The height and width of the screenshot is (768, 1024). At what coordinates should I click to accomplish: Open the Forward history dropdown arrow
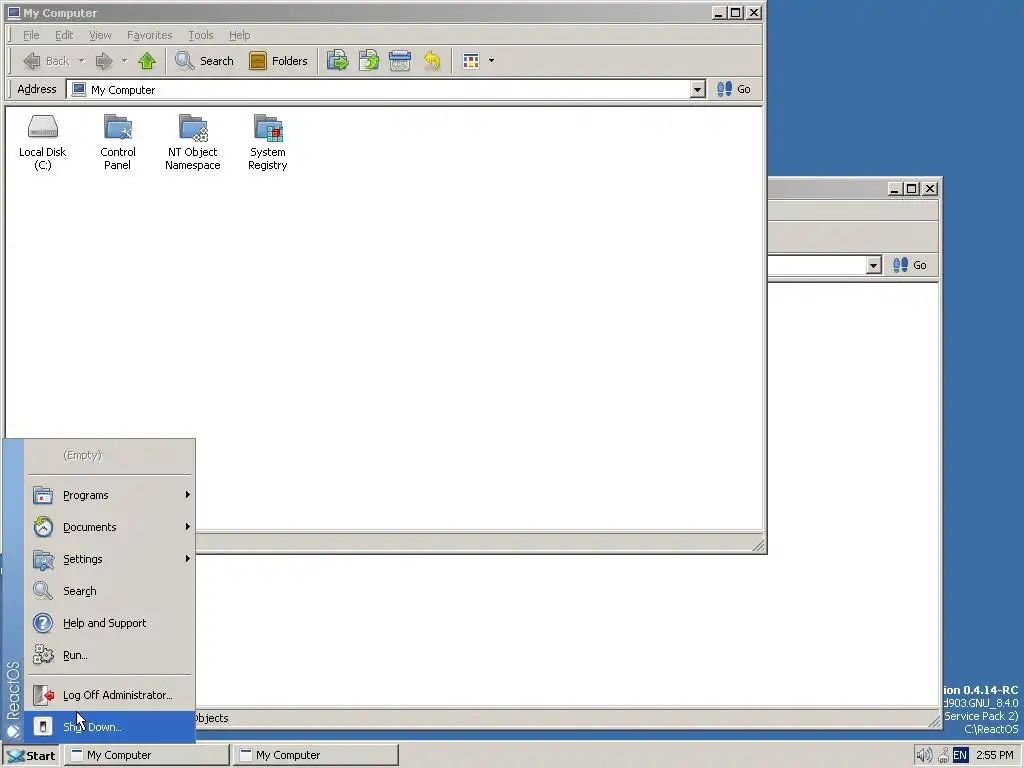point(124,61)
